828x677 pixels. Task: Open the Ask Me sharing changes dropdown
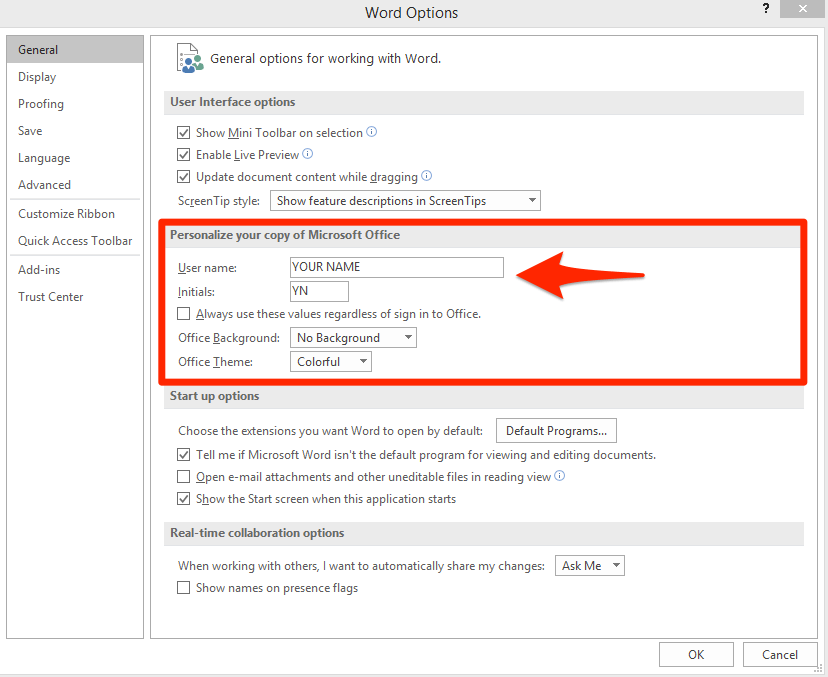coord(589,566)
